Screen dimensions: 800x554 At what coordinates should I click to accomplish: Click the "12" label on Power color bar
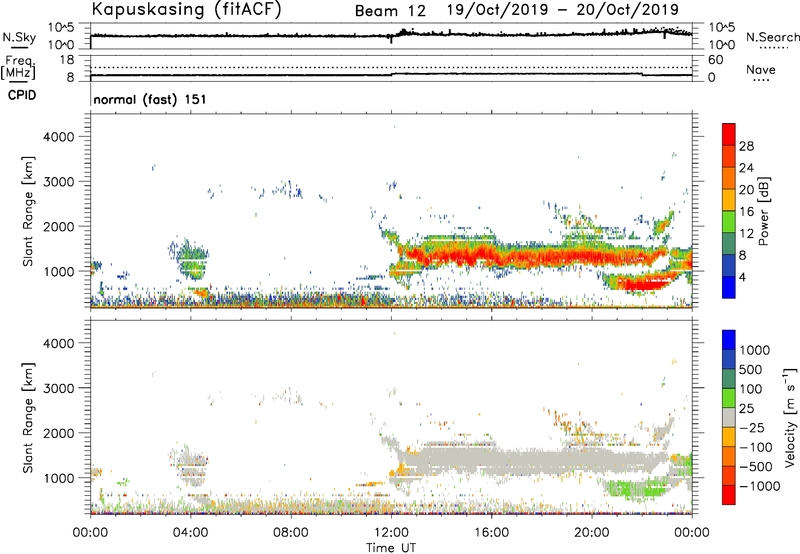746,234
